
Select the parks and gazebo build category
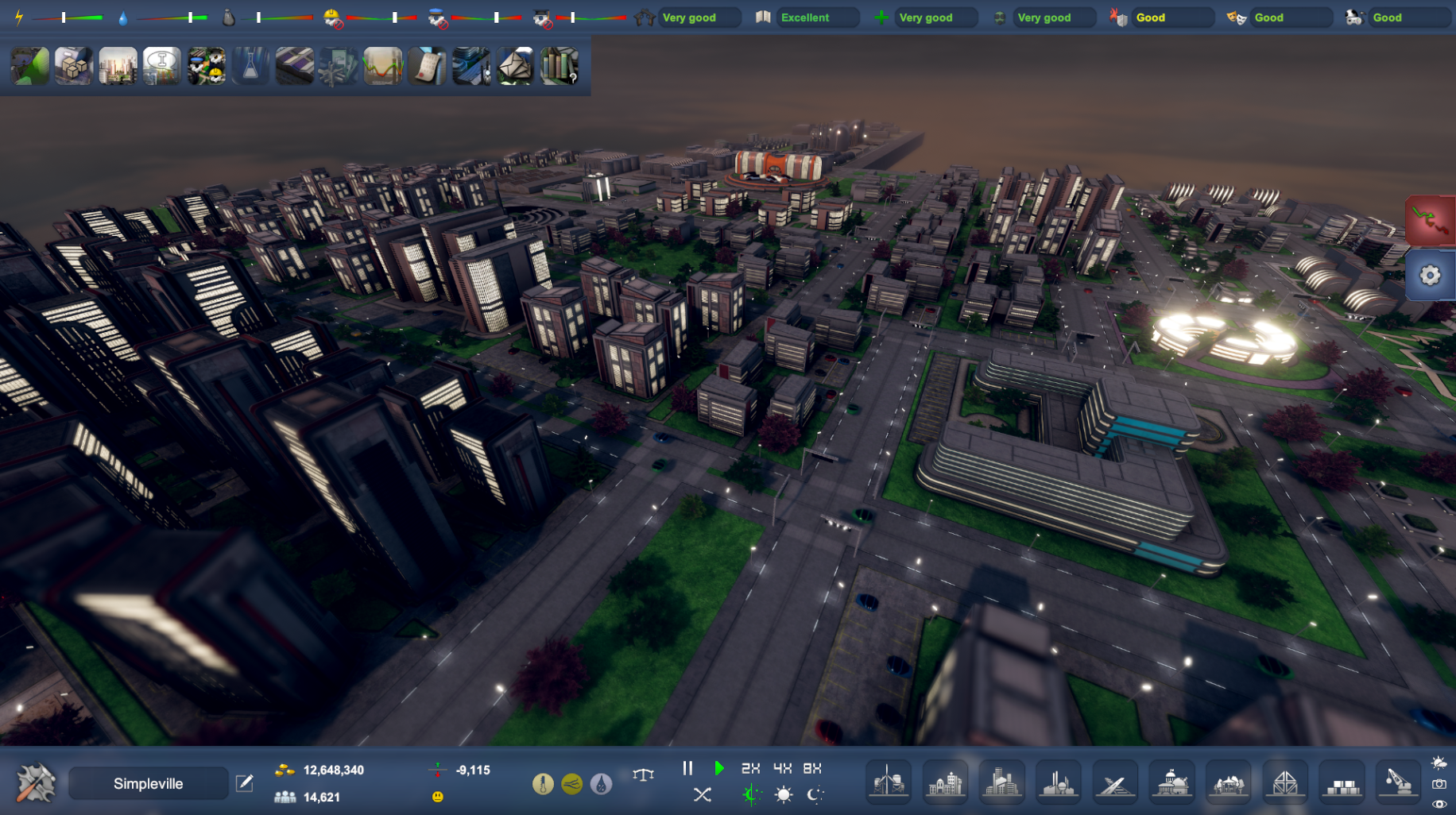[1228, 782]
